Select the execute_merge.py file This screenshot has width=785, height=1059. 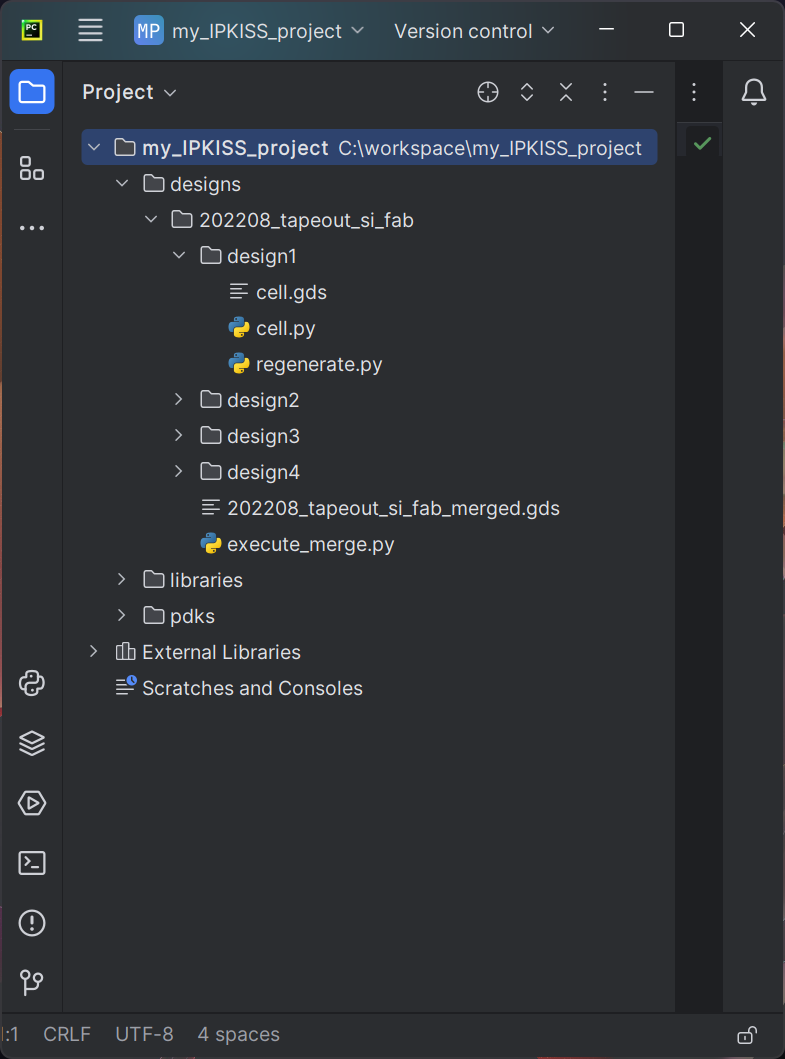[x=310, y=544]
